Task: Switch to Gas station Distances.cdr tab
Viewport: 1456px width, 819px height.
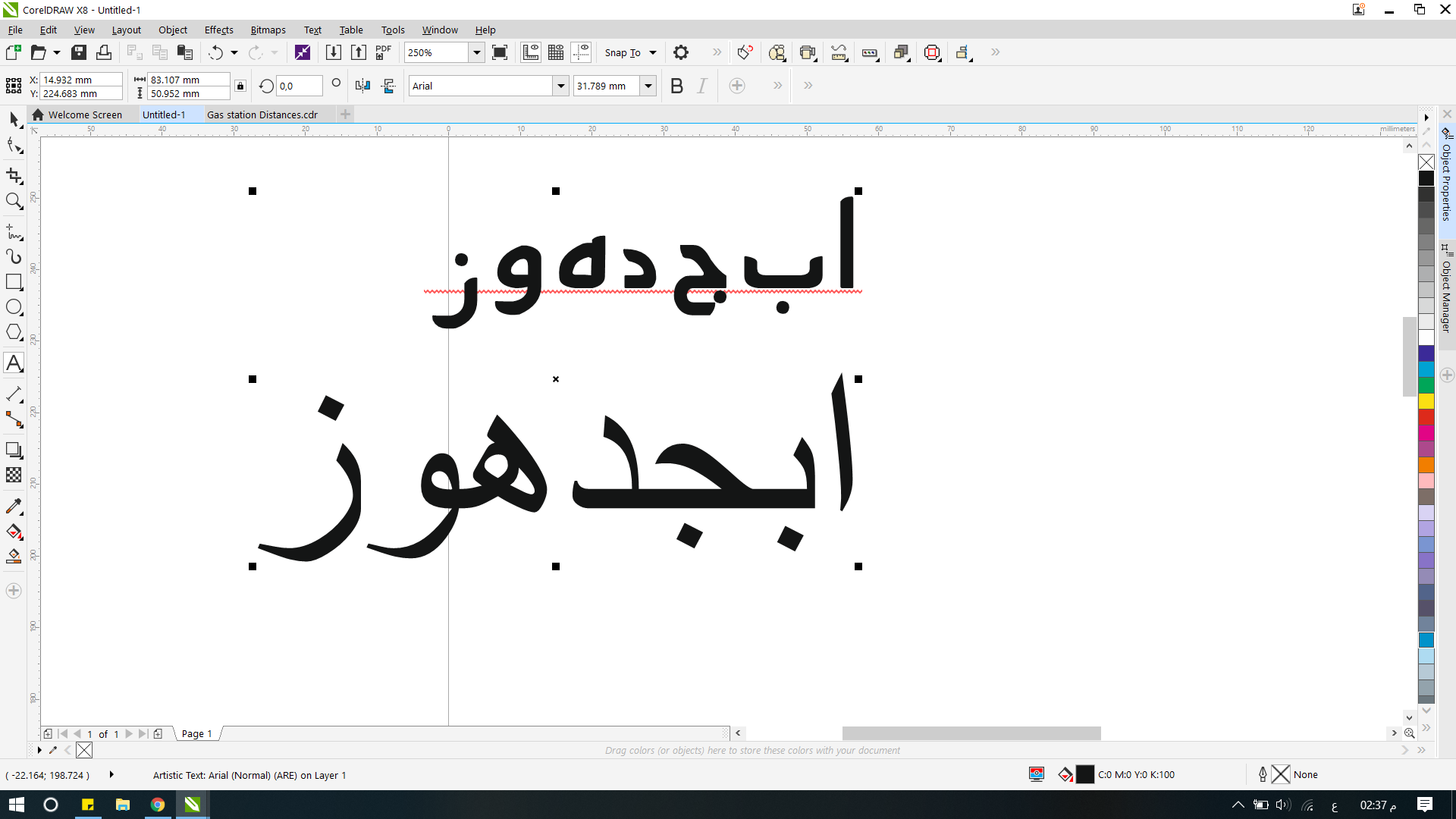Action: point(262,115)
